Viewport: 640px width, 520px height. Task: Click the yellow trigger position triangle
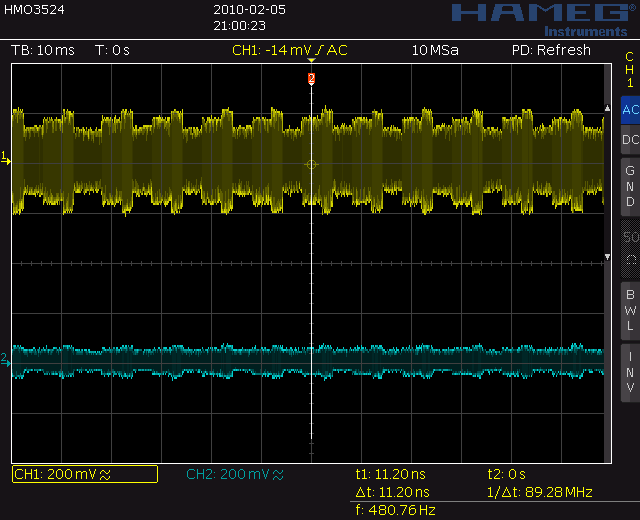click(x=311, y=60)
